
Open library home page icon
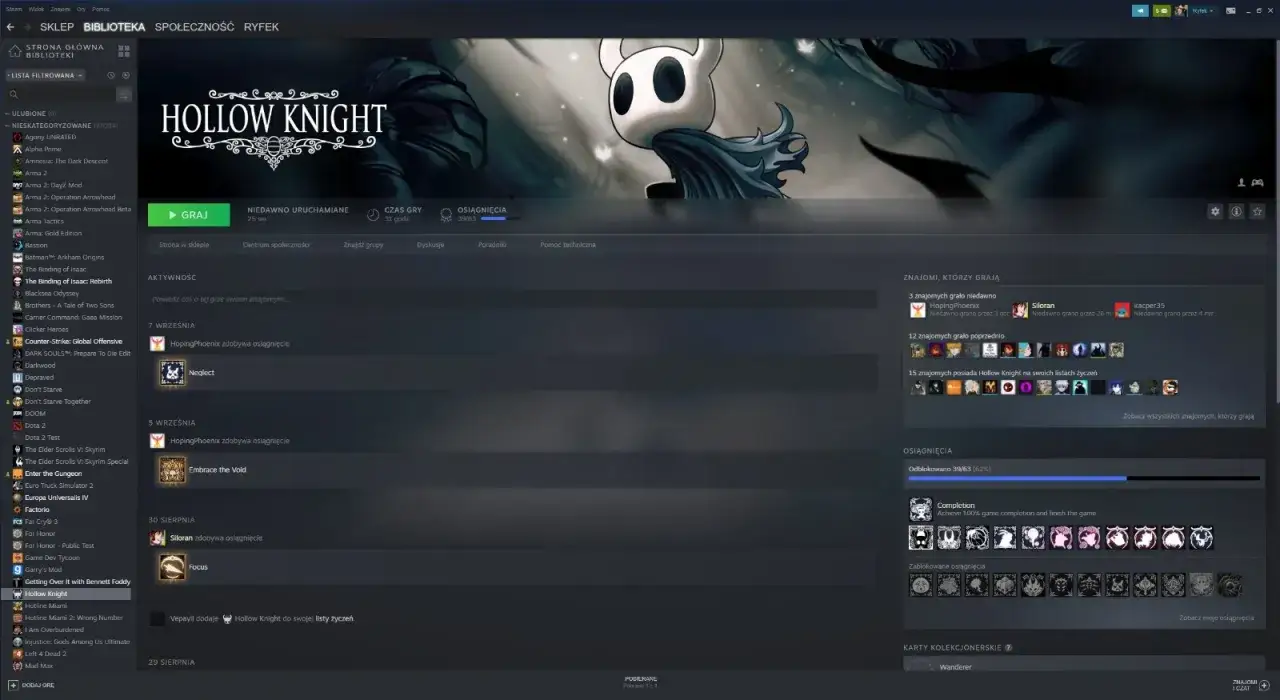15,51
